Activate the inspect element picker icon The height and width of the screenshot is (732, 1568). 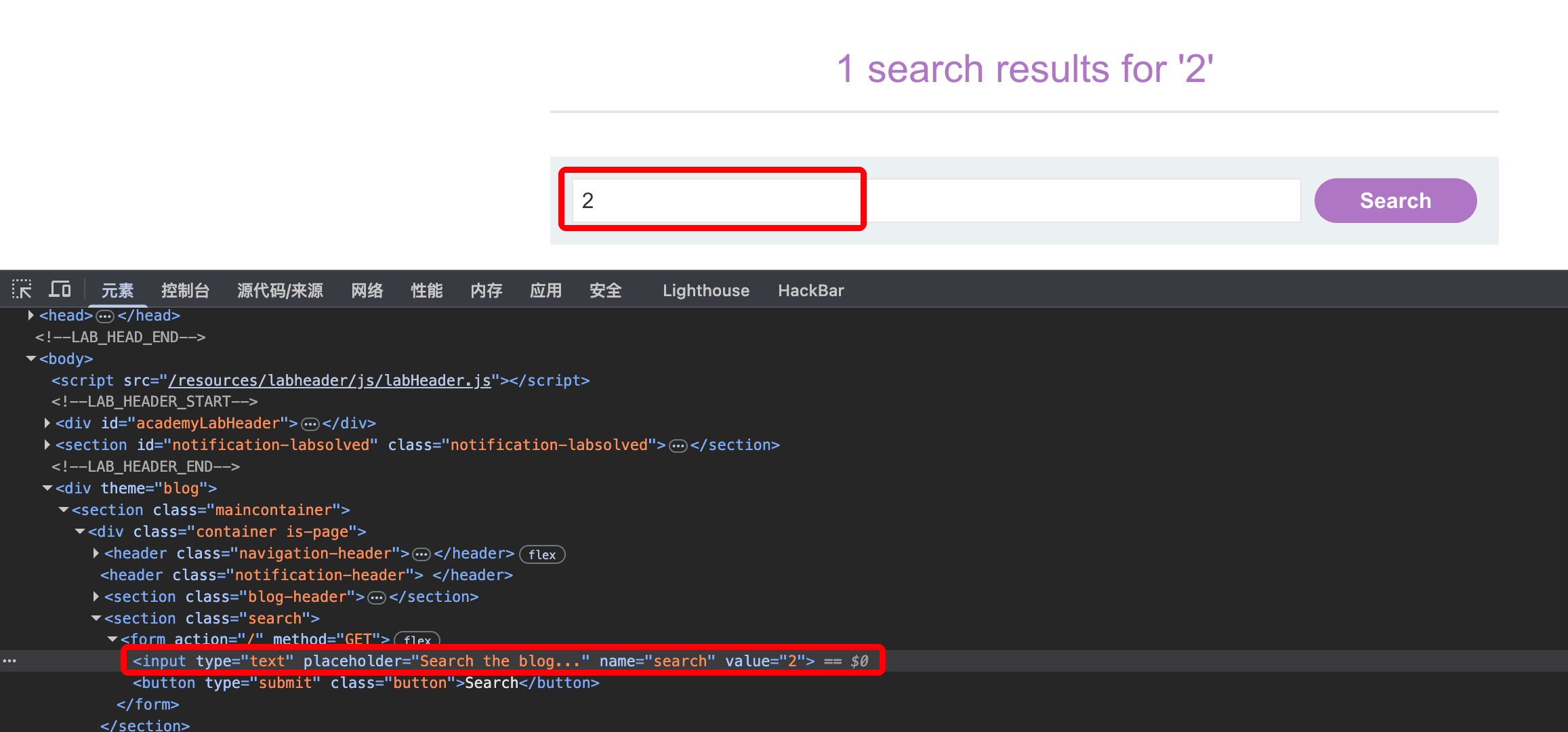click(22, 290)
